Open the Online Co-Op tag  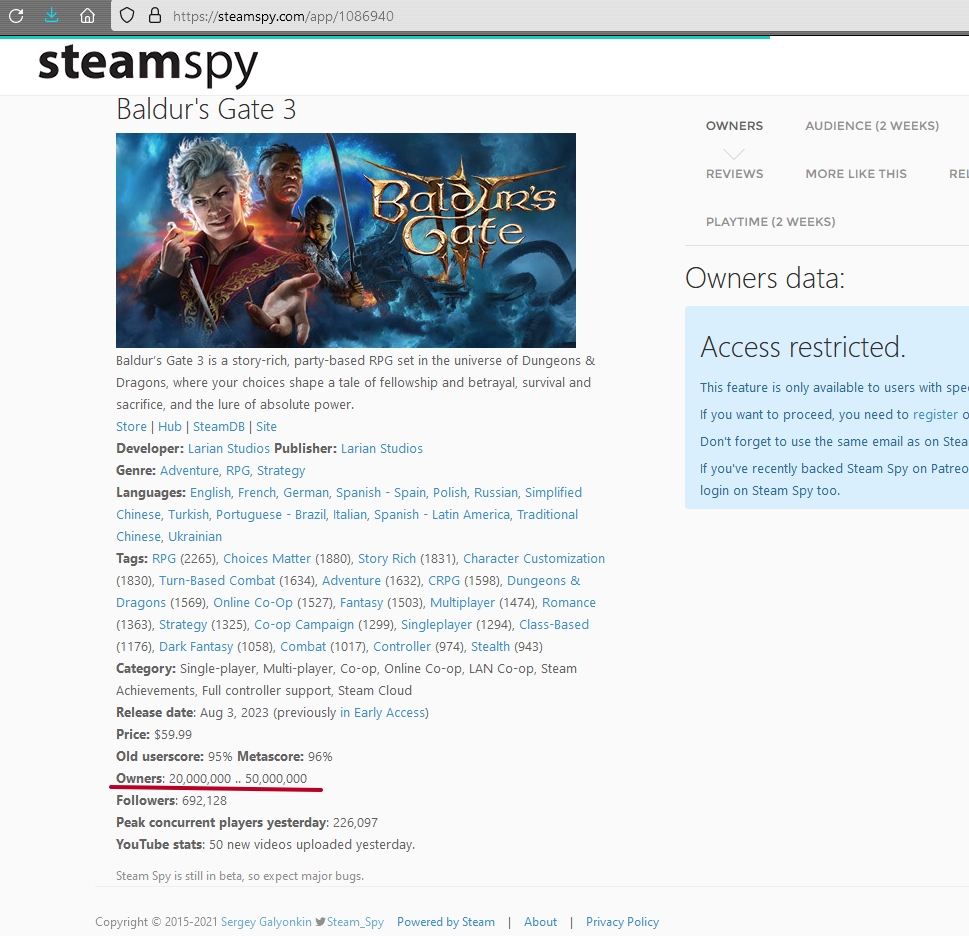coord(253,602)
